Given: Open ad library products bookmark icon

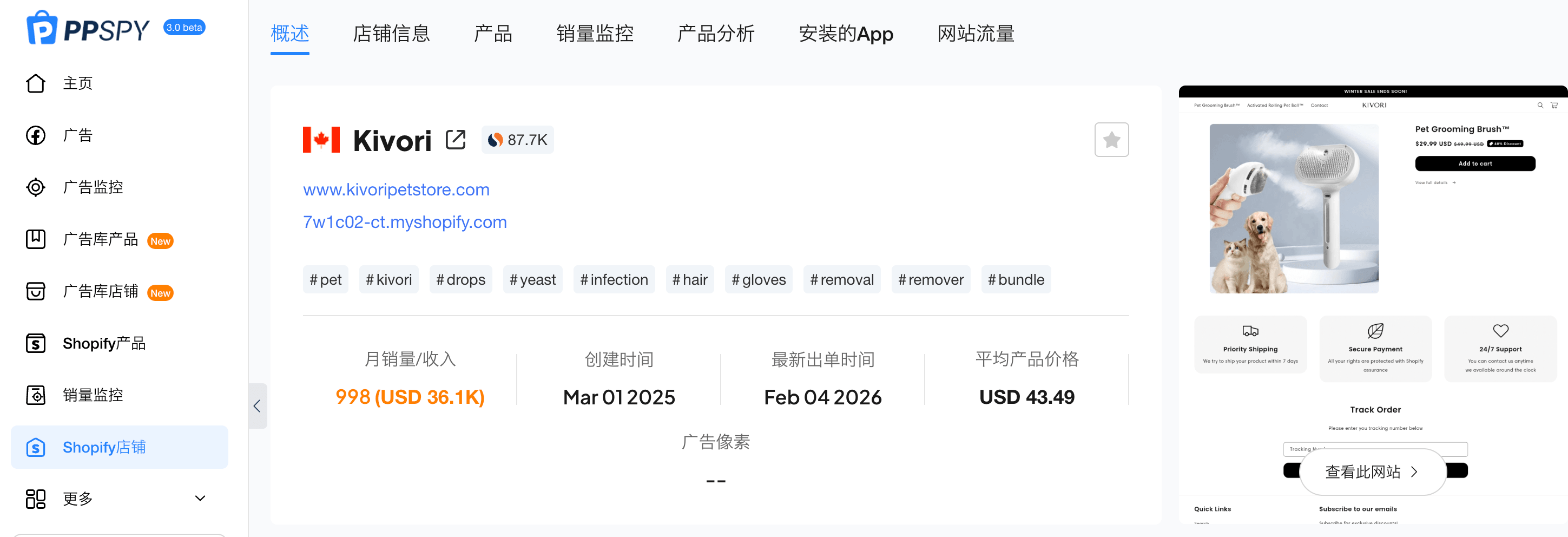Looking at the screenshot, I should [x=36, y=239].
